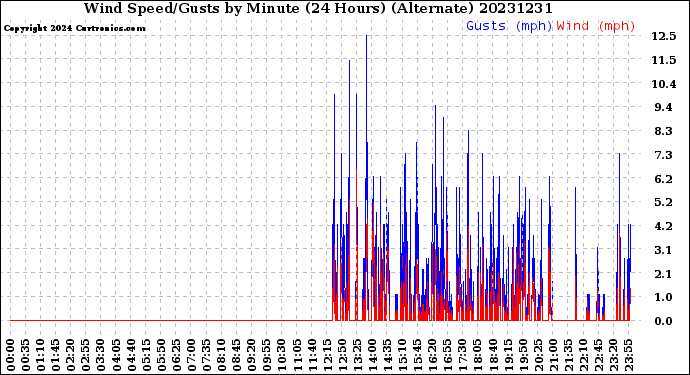
Task: Click the 17:30 time label
Action: 462,355
